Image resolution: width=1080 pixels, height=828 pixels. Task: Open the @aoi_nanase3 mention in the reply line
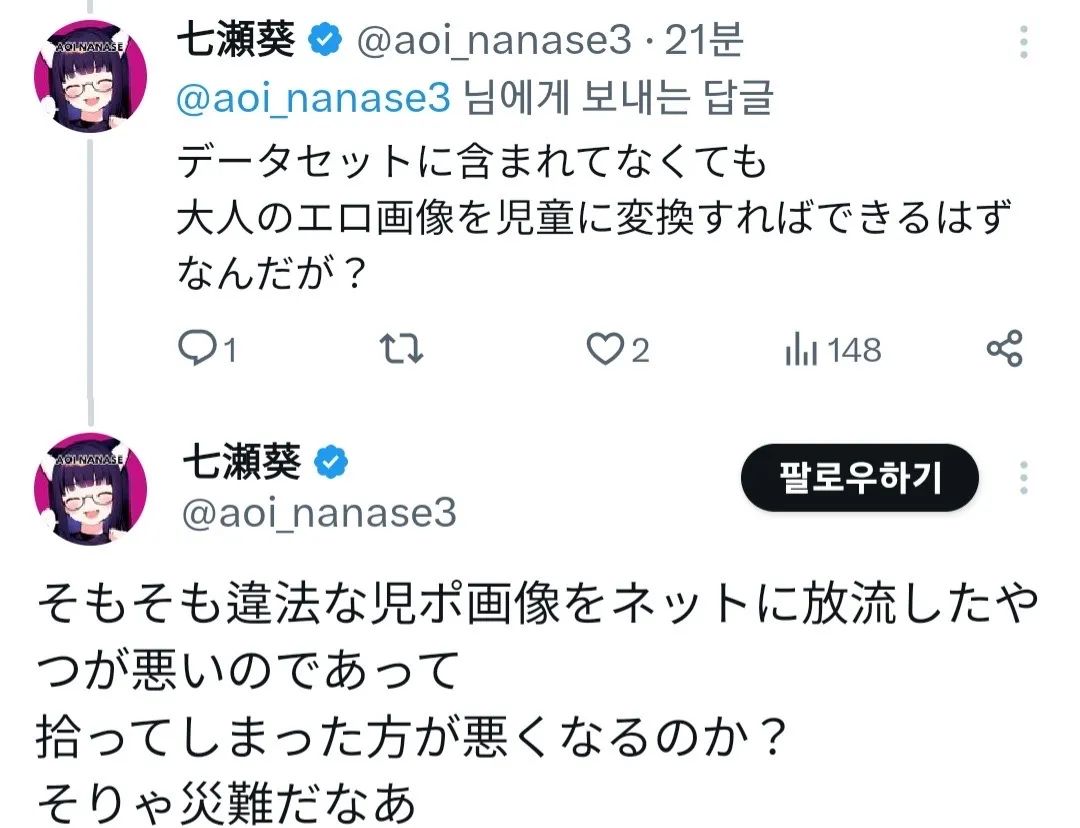point(315,97)
